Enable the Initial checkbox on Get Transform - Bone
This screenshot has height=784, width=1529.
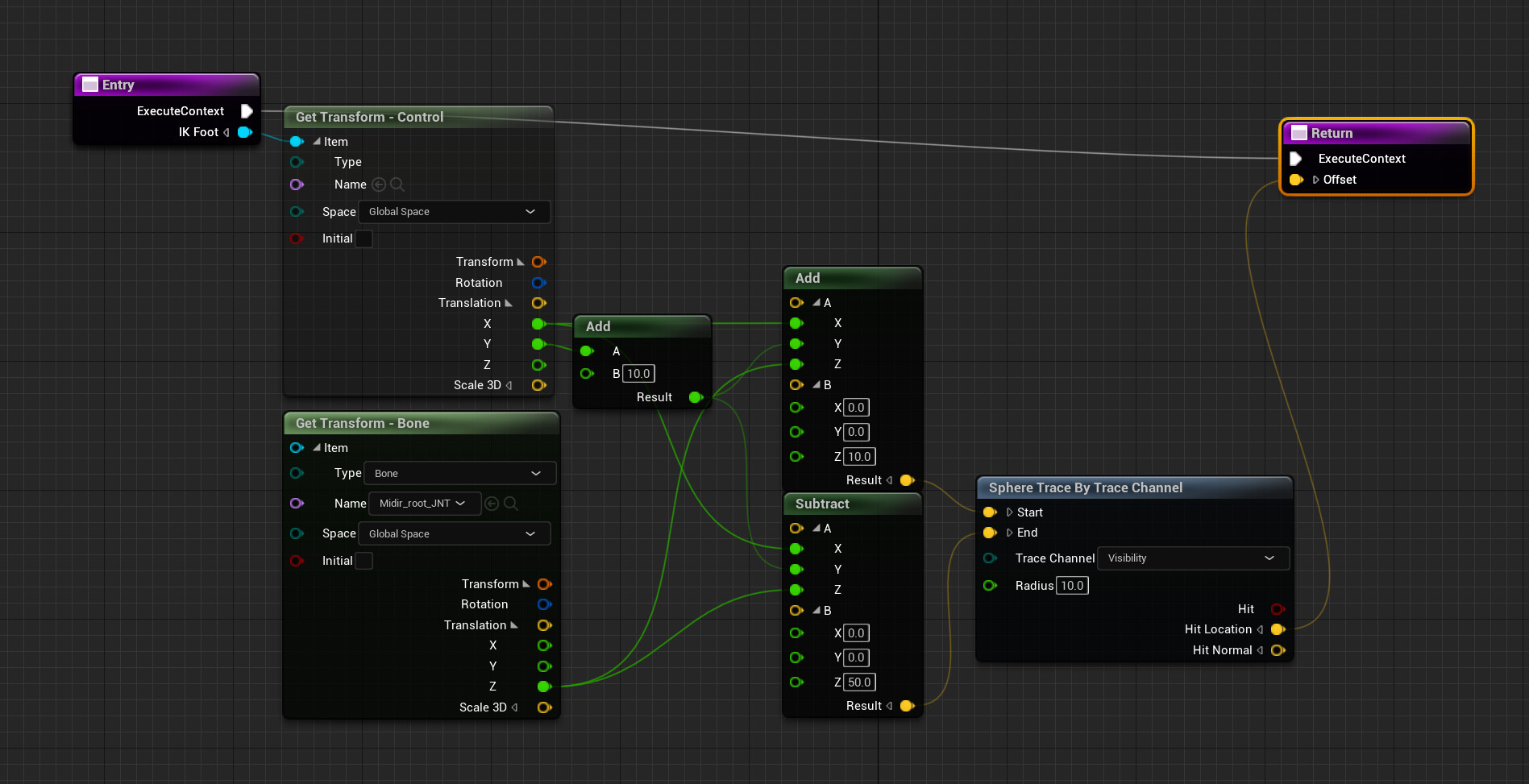point(364,561)
